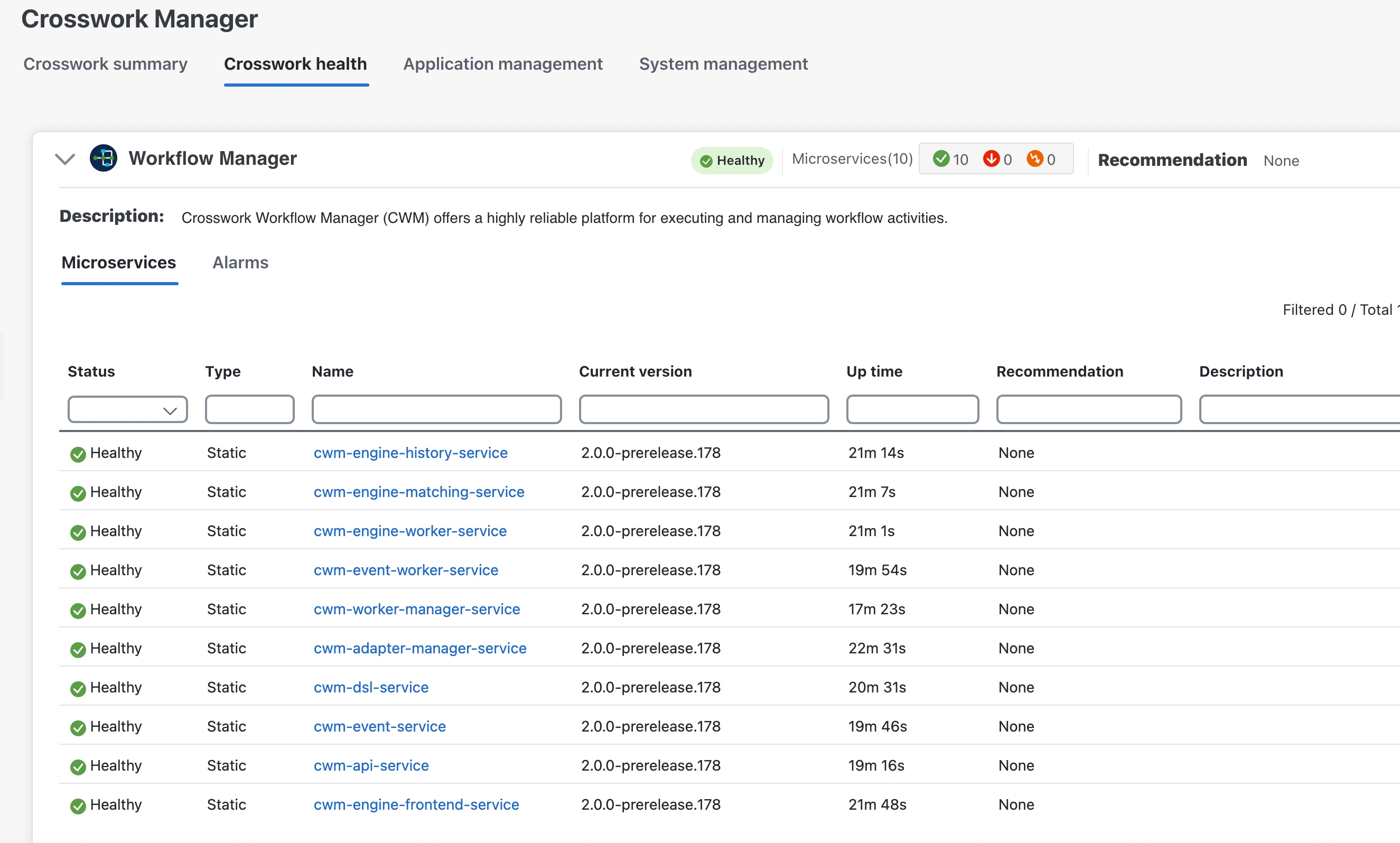Click up time value 21m 48s
The height and width of the screenshot is (843, 1400).
(878, 804)
